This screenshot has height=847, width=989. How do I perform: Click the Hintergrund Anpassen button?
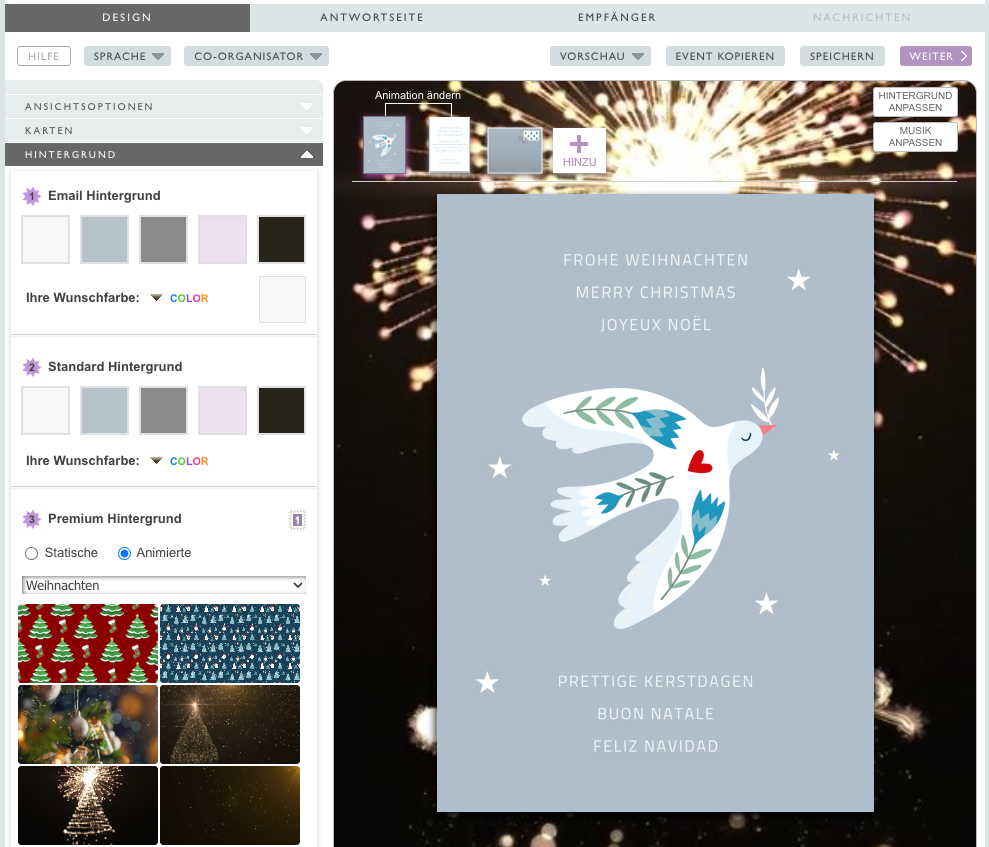(x=915, y=102)
